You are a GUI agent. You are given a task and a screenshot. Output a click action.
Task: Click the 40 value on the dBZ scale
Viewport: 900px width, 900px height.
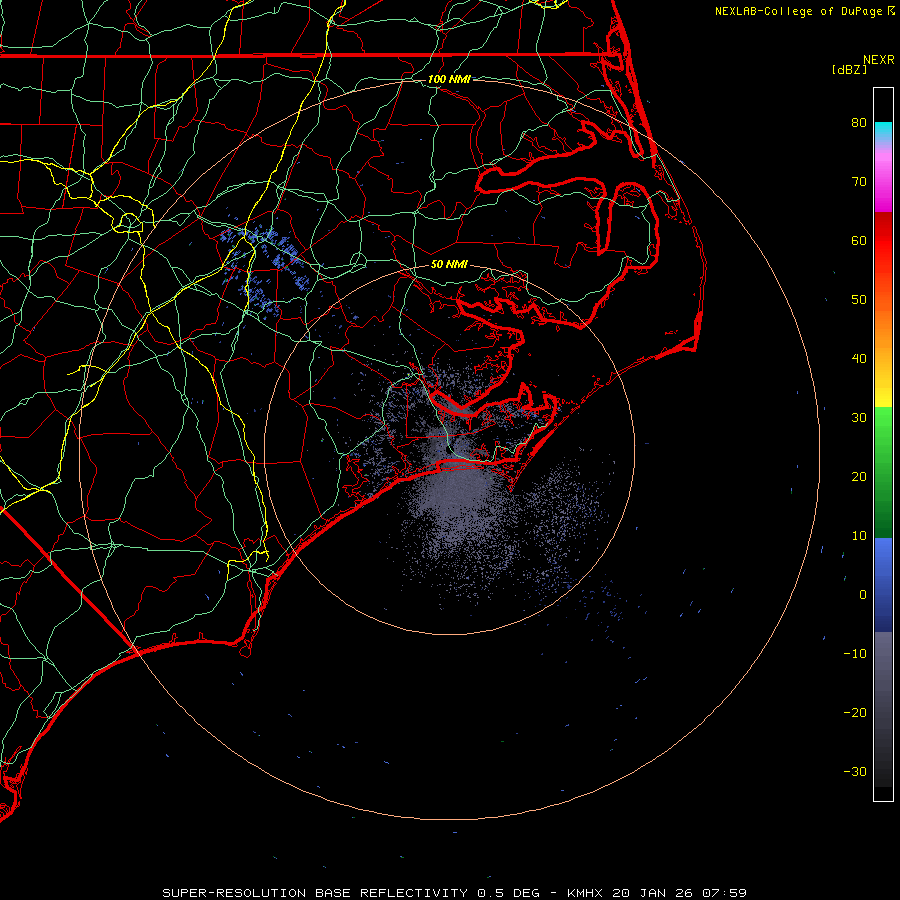tap(859, 358)
